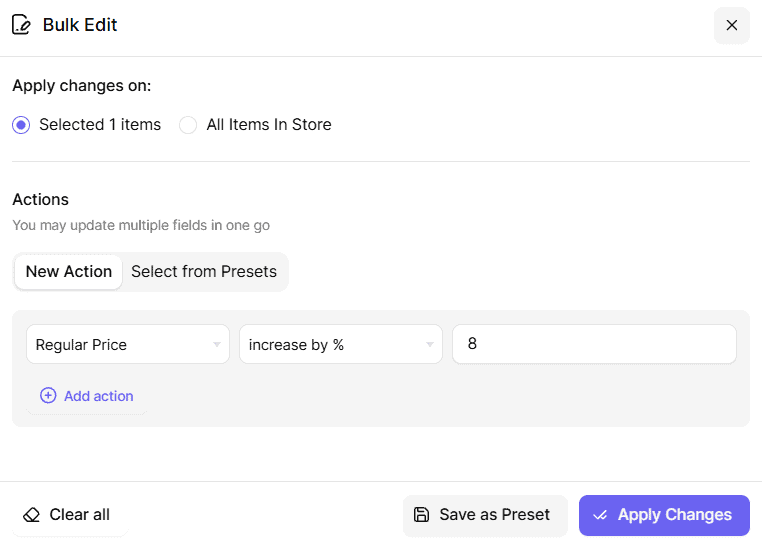Screen dimensions: 762x541
Task: Select the 'Selected 1 items' radio button
Action: [21, 125]
